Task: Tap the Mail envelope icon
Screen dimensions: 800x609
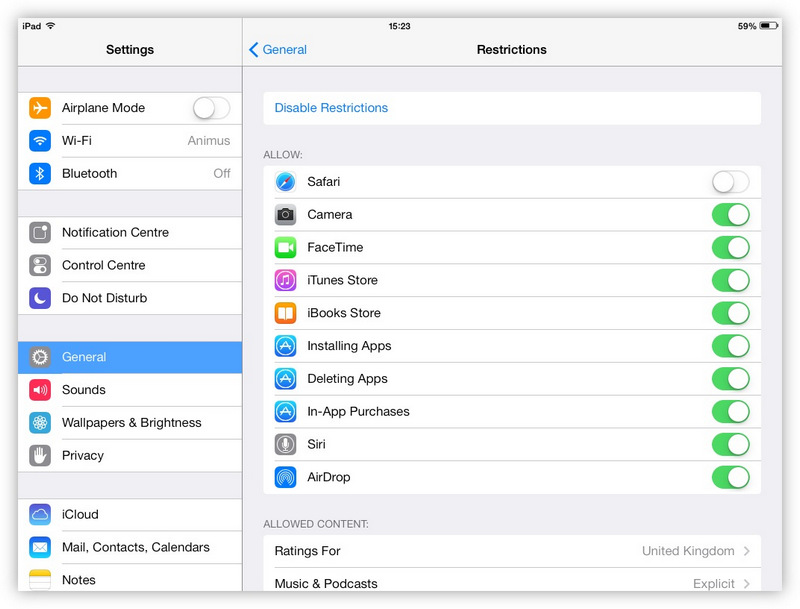Action: click(x=40, y=547)
